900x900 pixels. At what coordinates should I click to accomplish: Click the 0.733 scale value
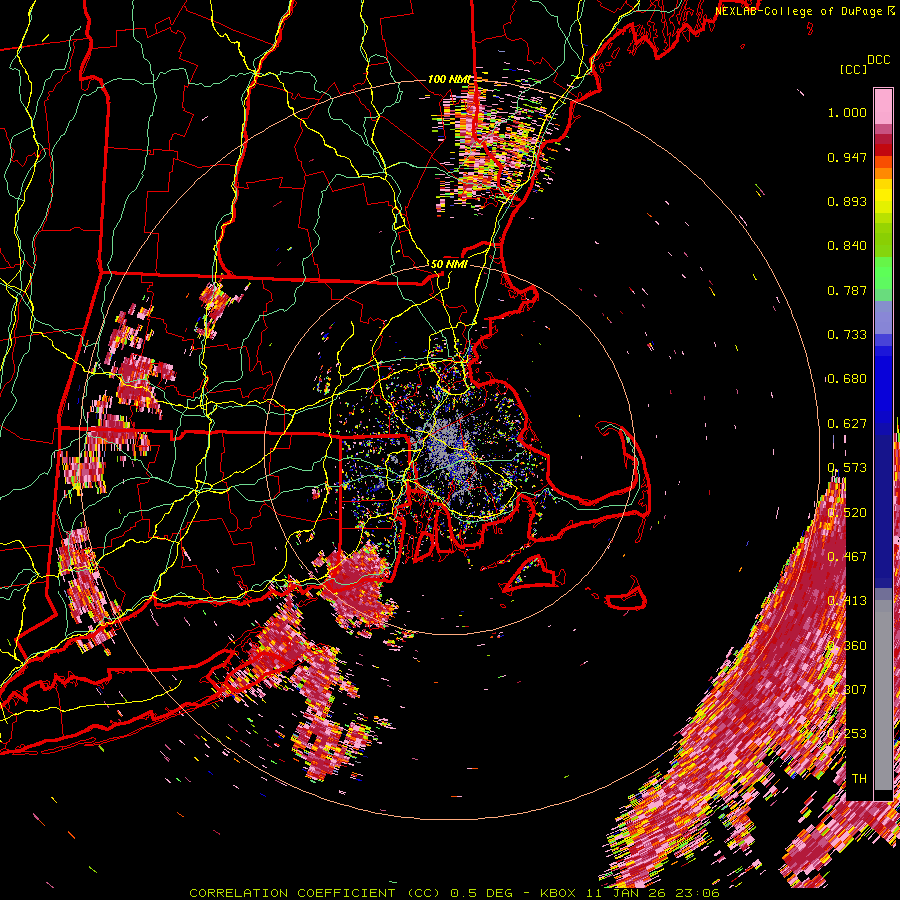[847, 335]
